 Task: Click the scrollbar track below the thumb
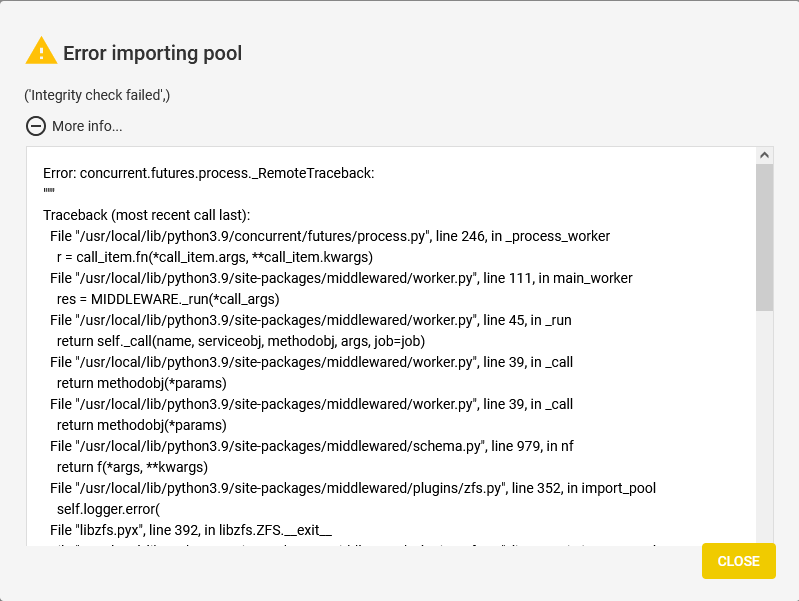point(764,427)
